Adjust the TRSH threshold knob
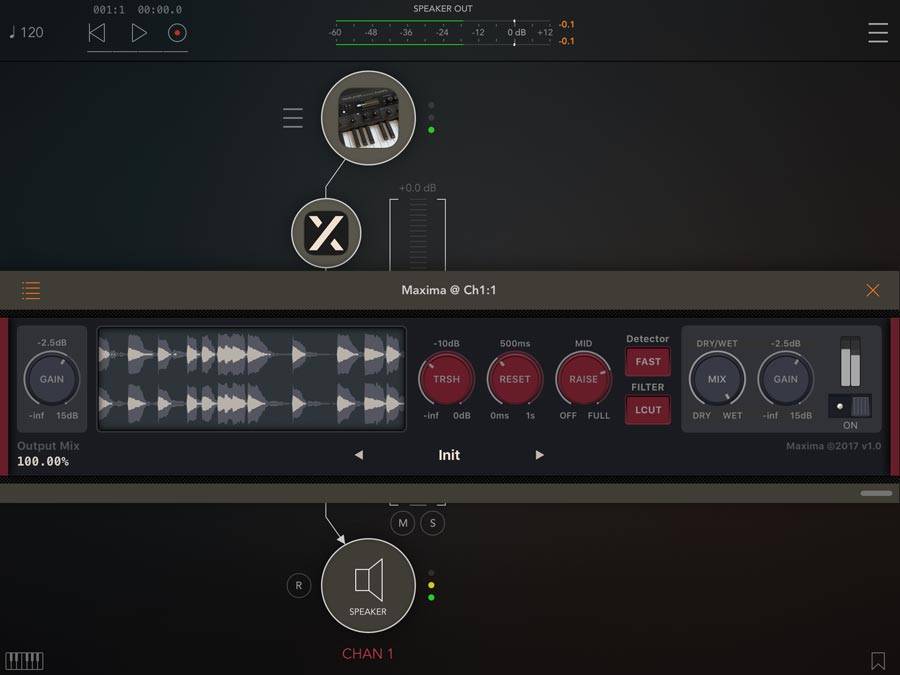Screen dimensions: 900x675 [446, 379]
